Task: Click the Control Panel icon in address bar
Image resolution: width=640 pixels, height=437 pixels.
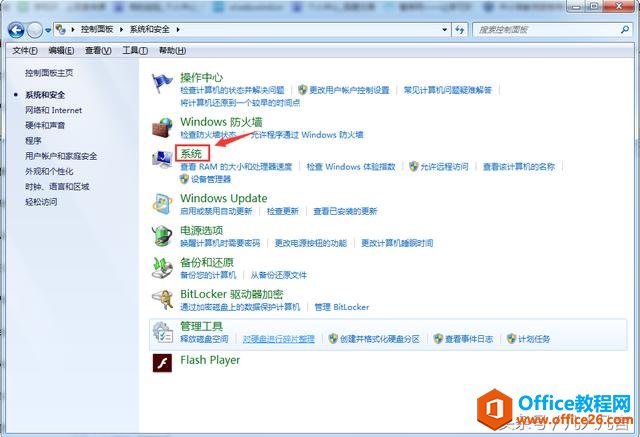Action: click(60, 29)
